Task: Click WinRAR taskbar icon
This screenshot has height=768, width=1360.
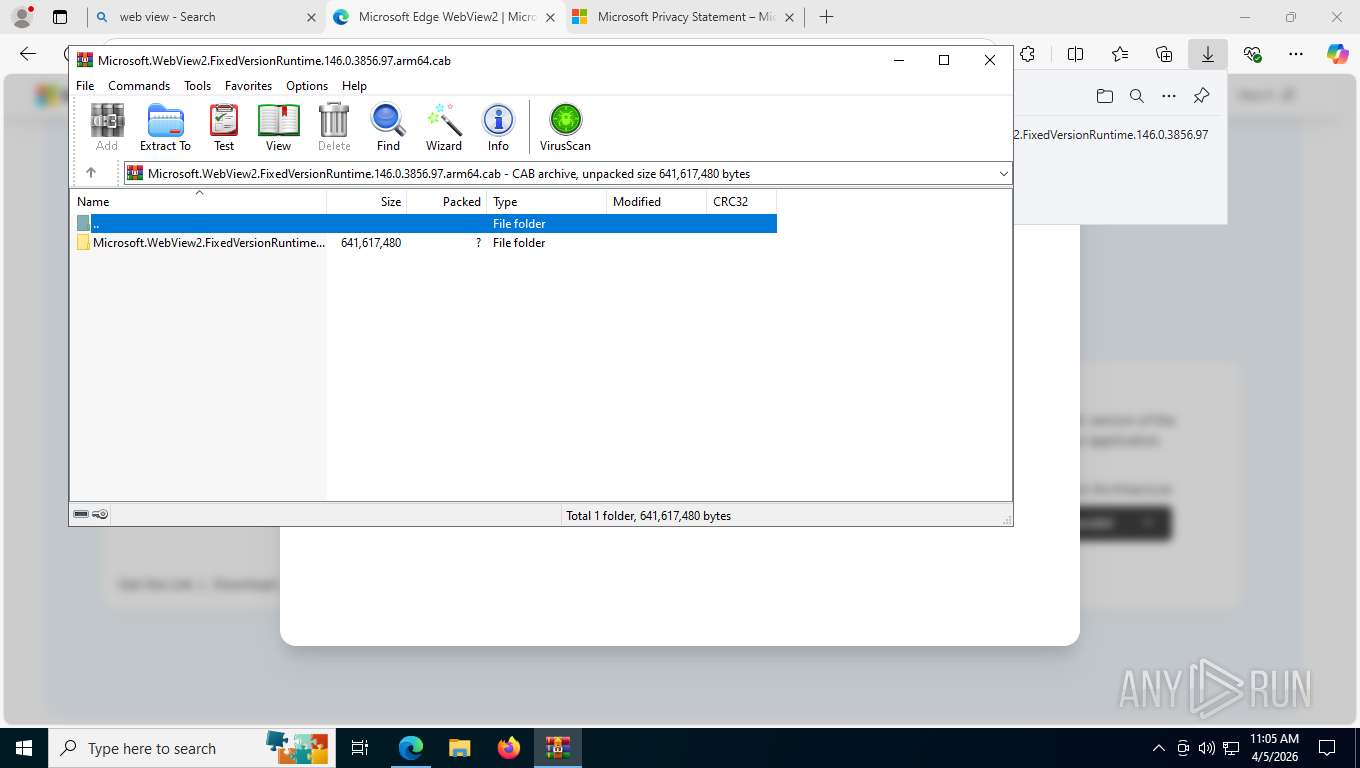Action: coord(558,748)
